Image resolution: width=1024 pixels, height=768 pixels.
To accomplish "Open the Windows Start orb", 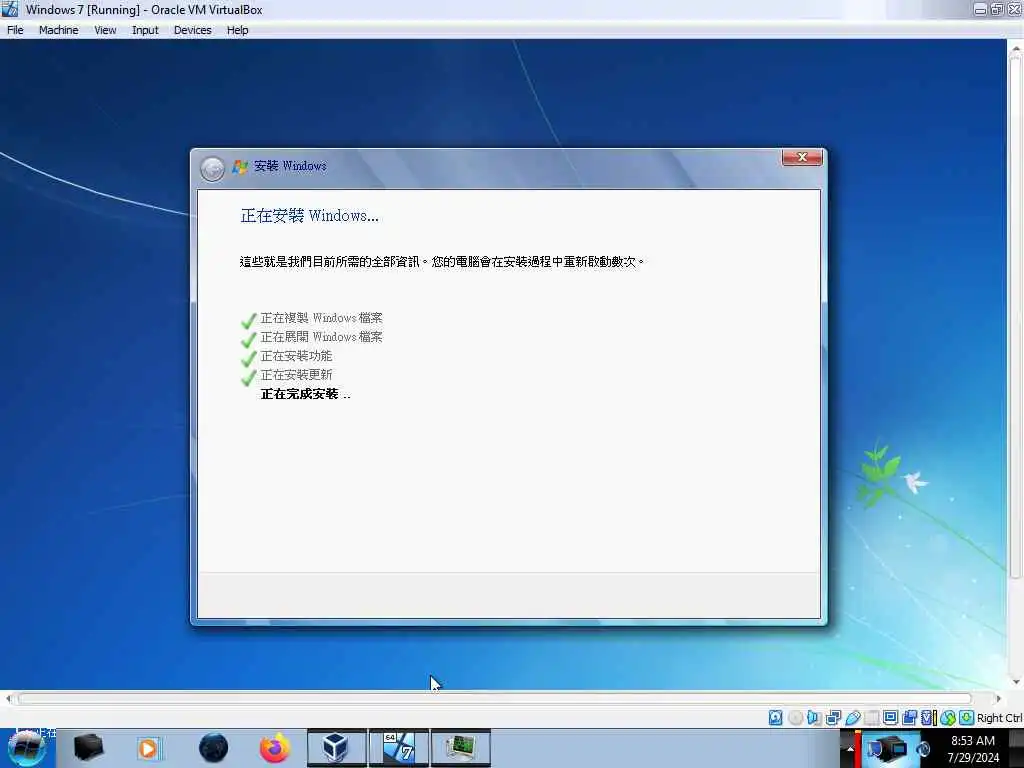I will pyautogui.click(x=27, y=748).
